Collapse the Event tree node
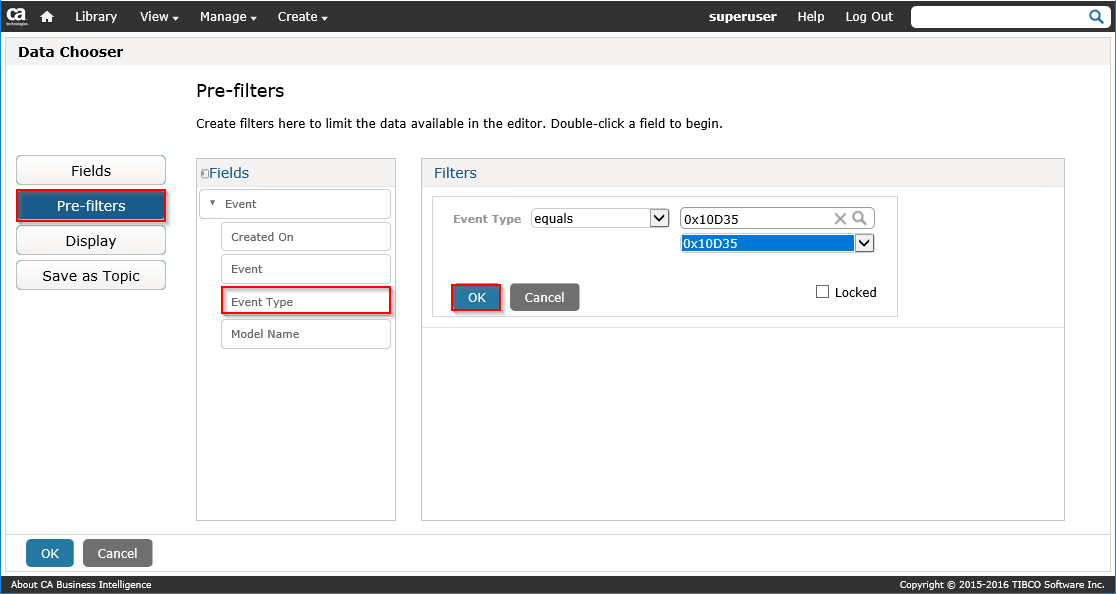Screen dimensions: 1116x594 pos(212,203)
